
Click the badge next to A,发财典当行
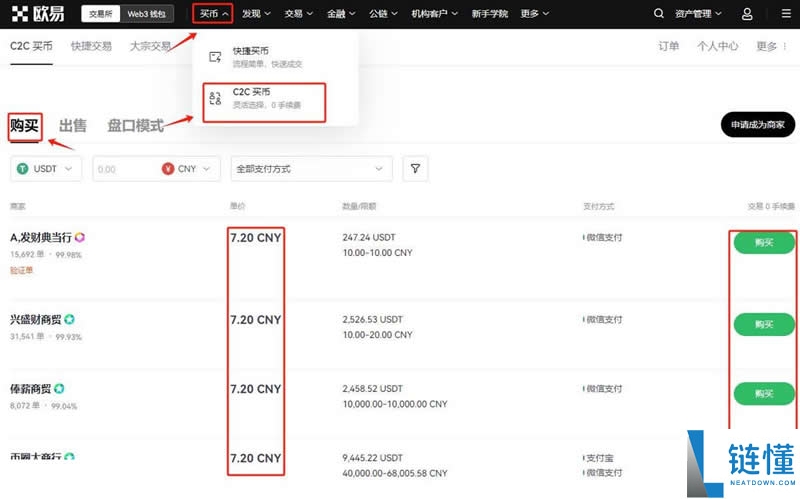click(80, 237)
